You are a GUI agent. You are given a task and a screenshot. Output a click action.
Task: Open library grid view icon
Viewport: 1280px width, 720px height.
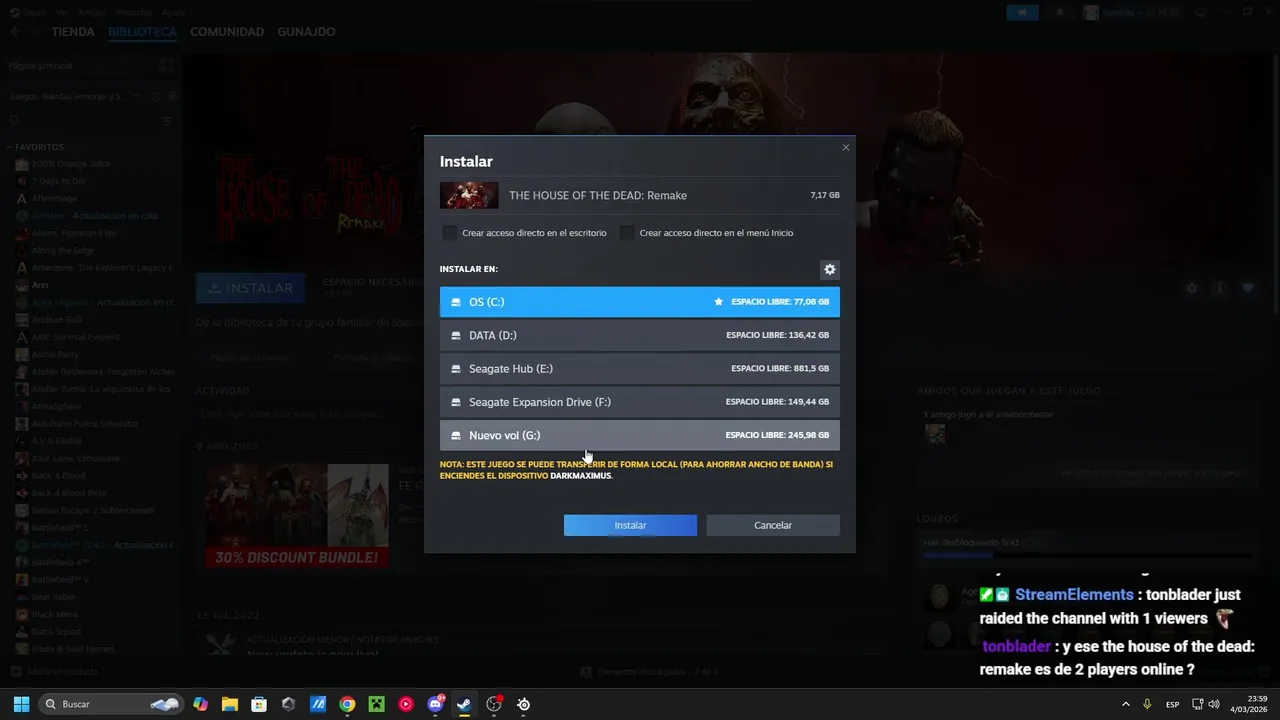click(166, 65)
